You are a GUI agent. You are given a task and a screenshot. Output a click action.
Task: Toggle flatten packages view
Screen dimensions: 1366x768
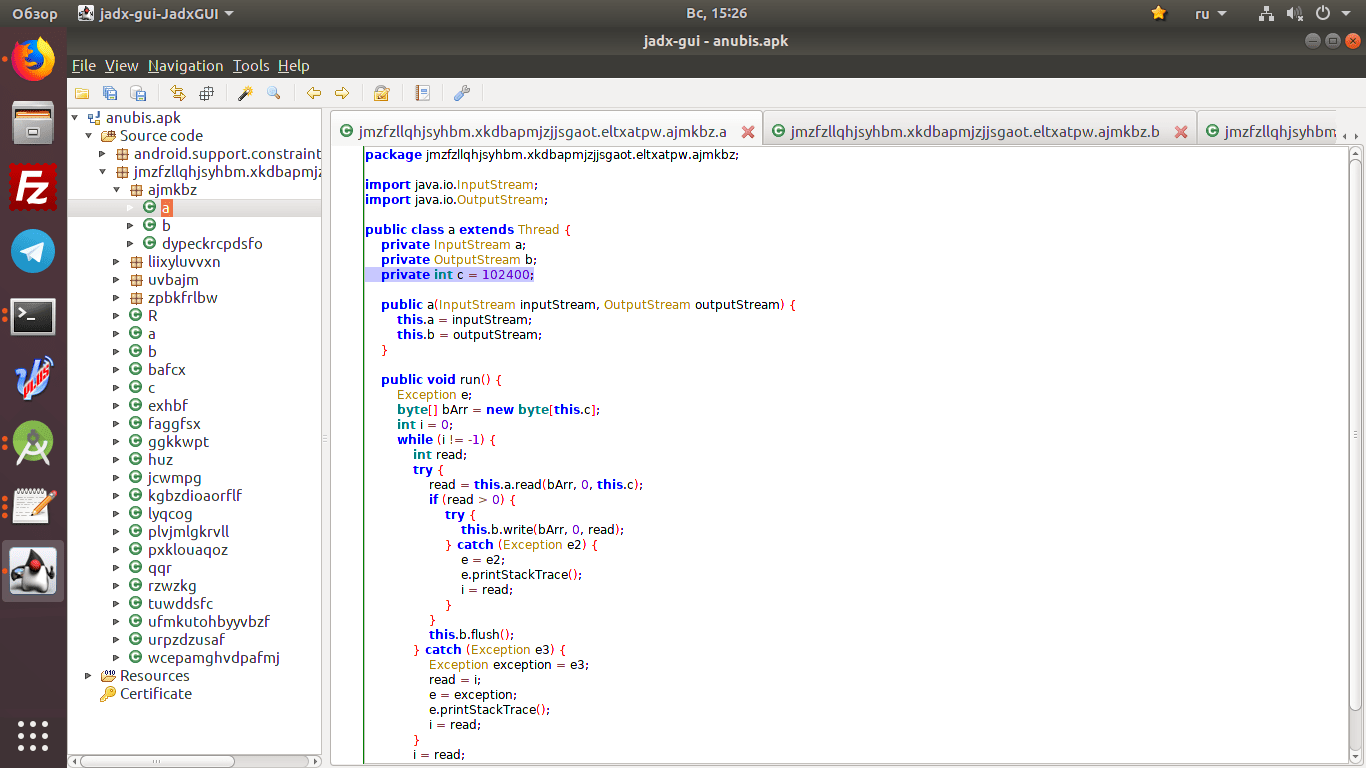[x=206, y=93]
